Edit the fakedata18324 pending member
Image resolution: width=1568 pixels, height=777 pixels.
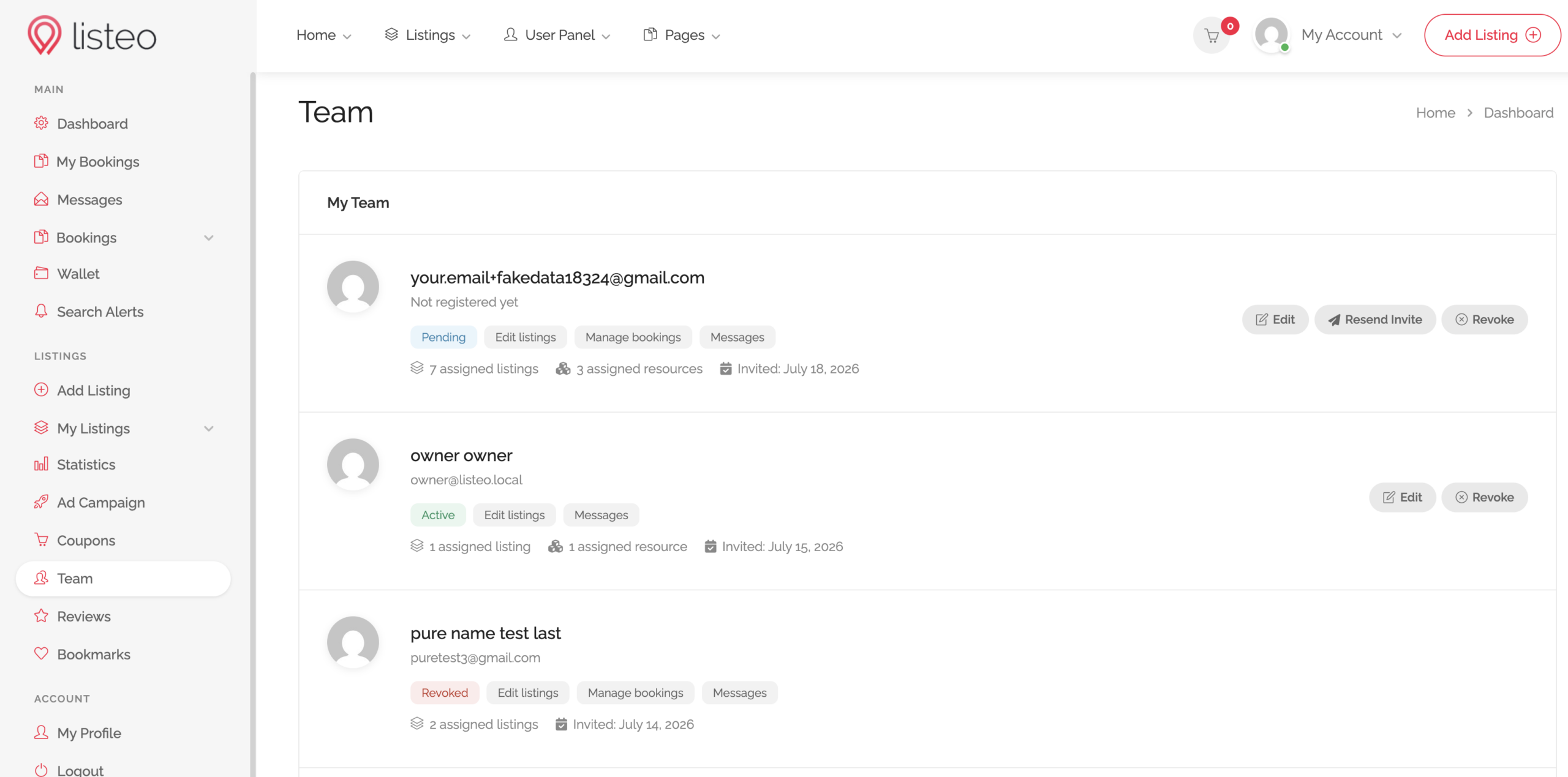[x=1275, y=320]
